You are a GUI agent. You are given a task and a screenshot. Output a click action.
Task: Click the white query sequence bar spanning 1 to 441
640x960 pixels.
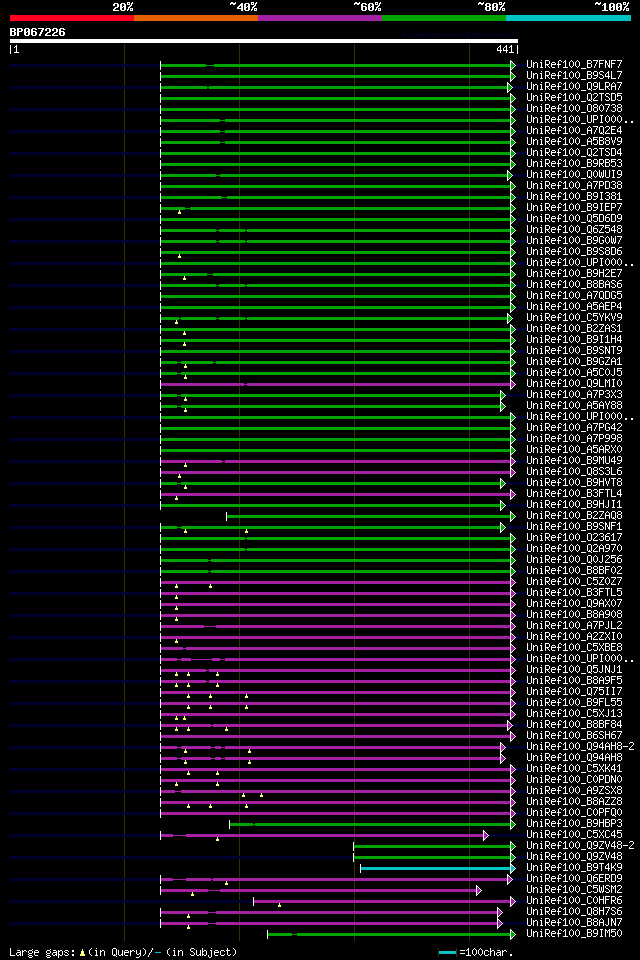pos(264,42)
